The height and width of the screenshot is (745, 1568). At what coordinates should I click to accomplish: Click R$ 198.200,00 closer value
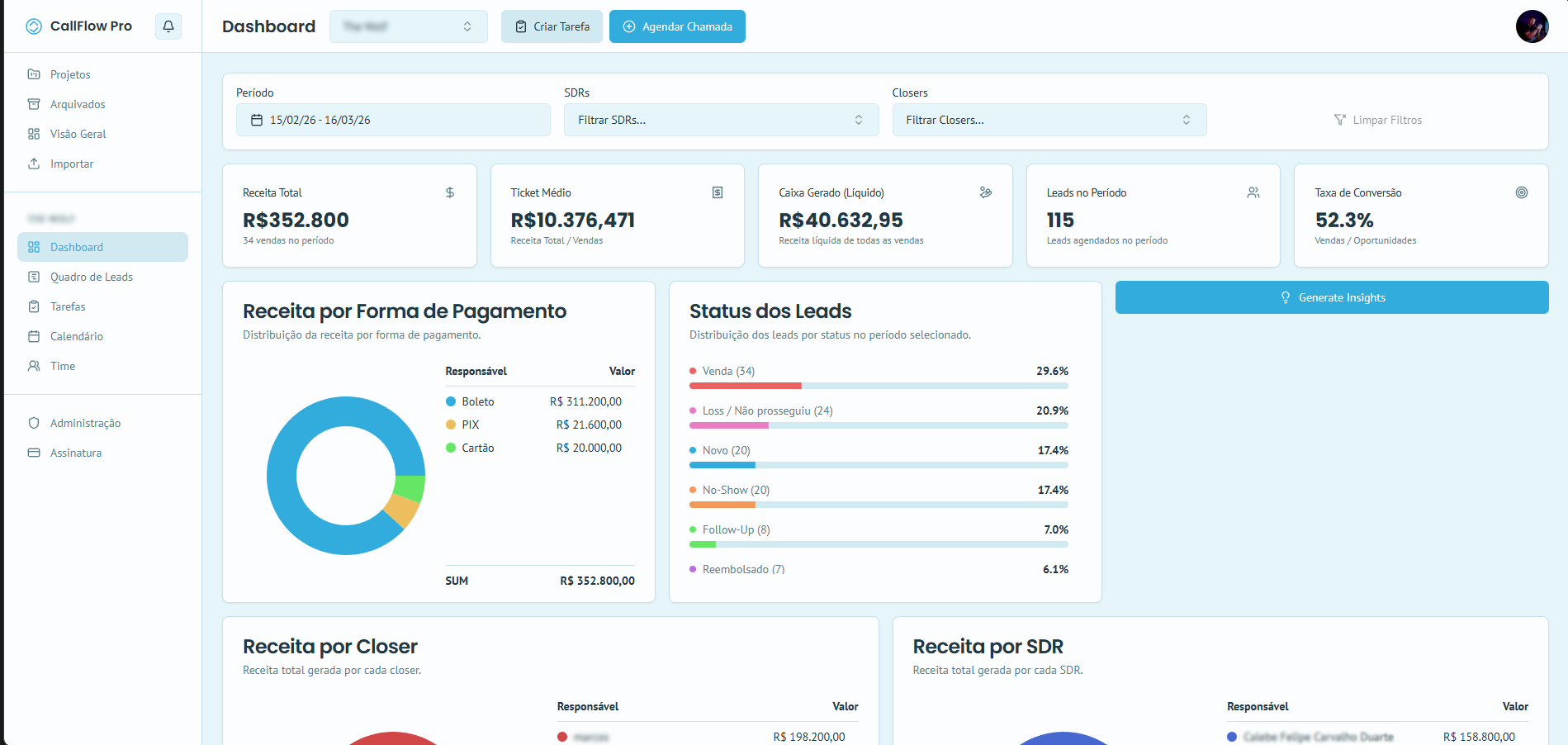coord(809,737)
